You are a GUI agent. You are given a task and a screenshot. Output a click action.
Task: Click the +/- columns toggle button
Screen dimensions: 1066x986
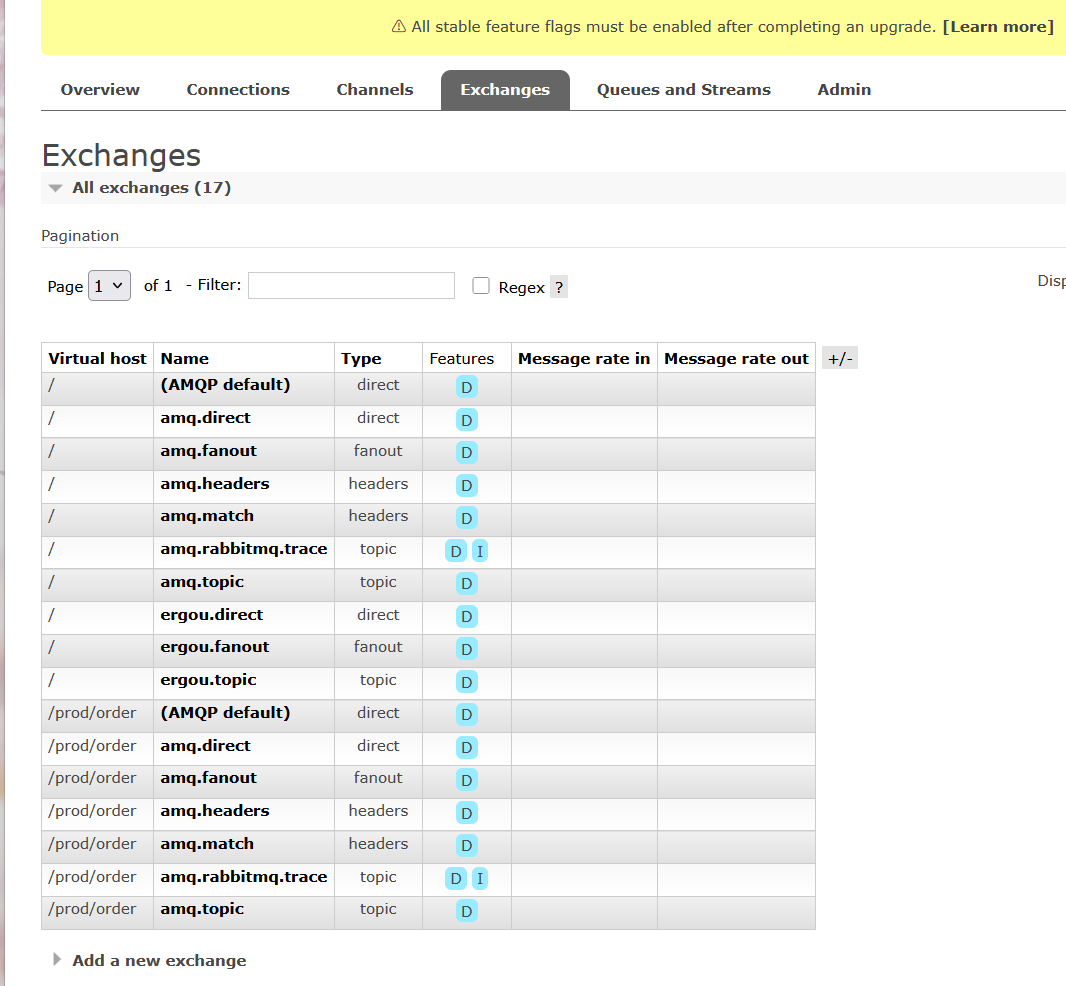pos(839,358)
